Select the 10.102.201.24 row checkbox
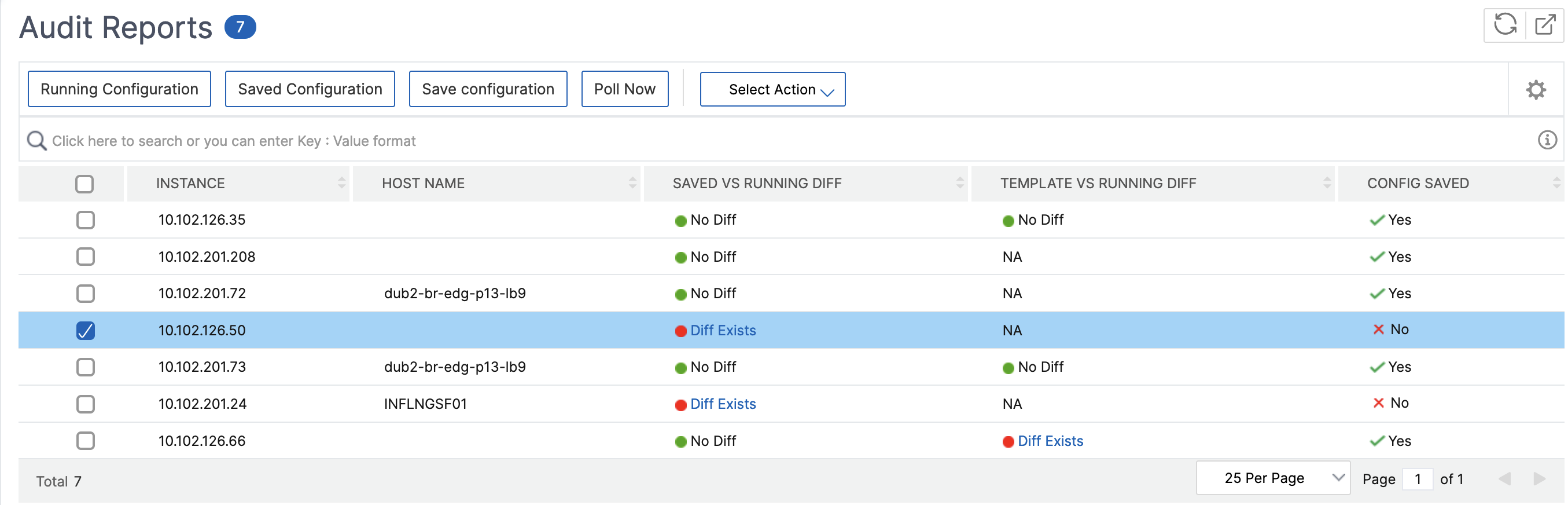1568x505 pixels. [85, 404]
